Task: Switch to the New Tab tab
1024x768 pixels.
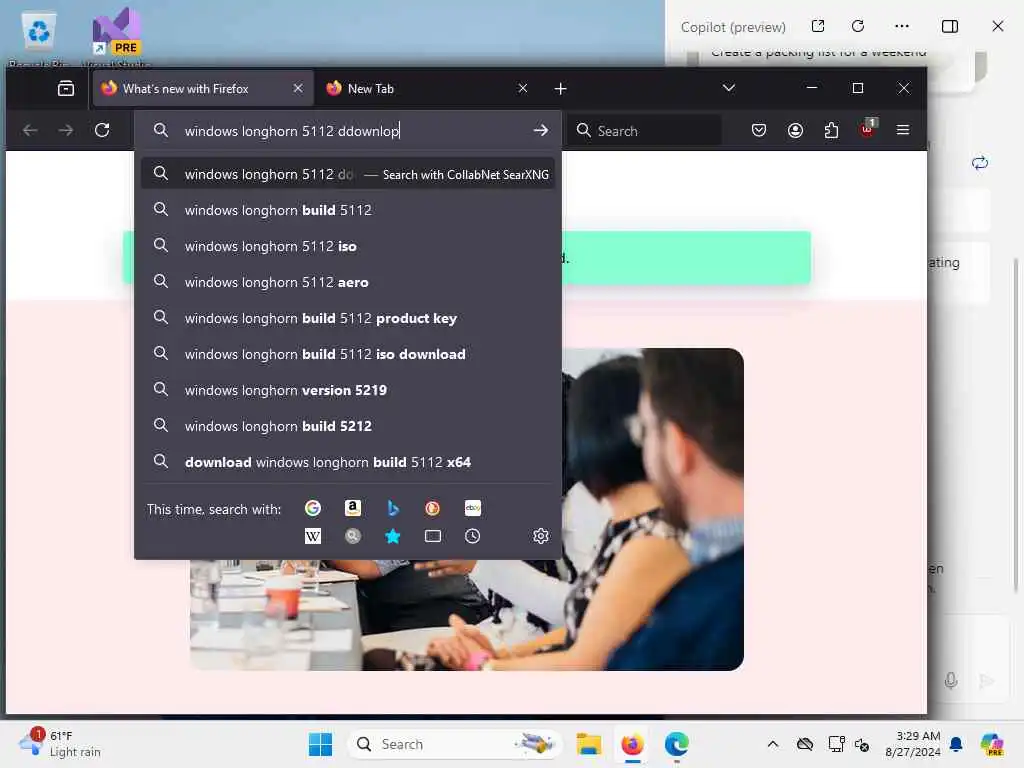Action: 426,88
